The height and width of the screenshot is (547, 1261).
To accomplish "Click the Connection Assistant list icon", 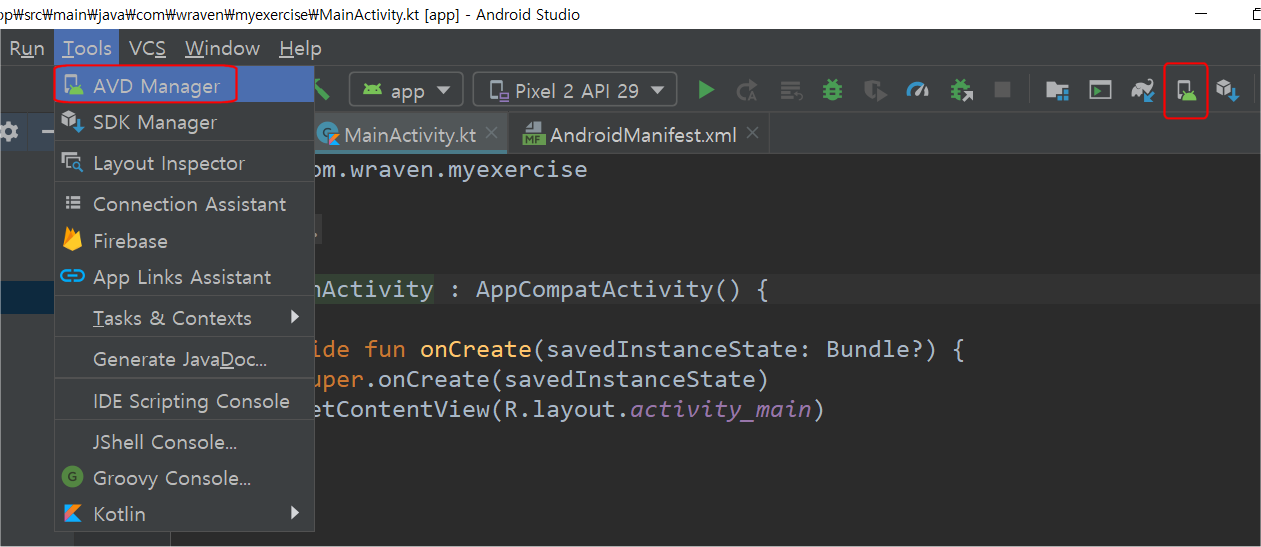I will click(x=73, y=203).
